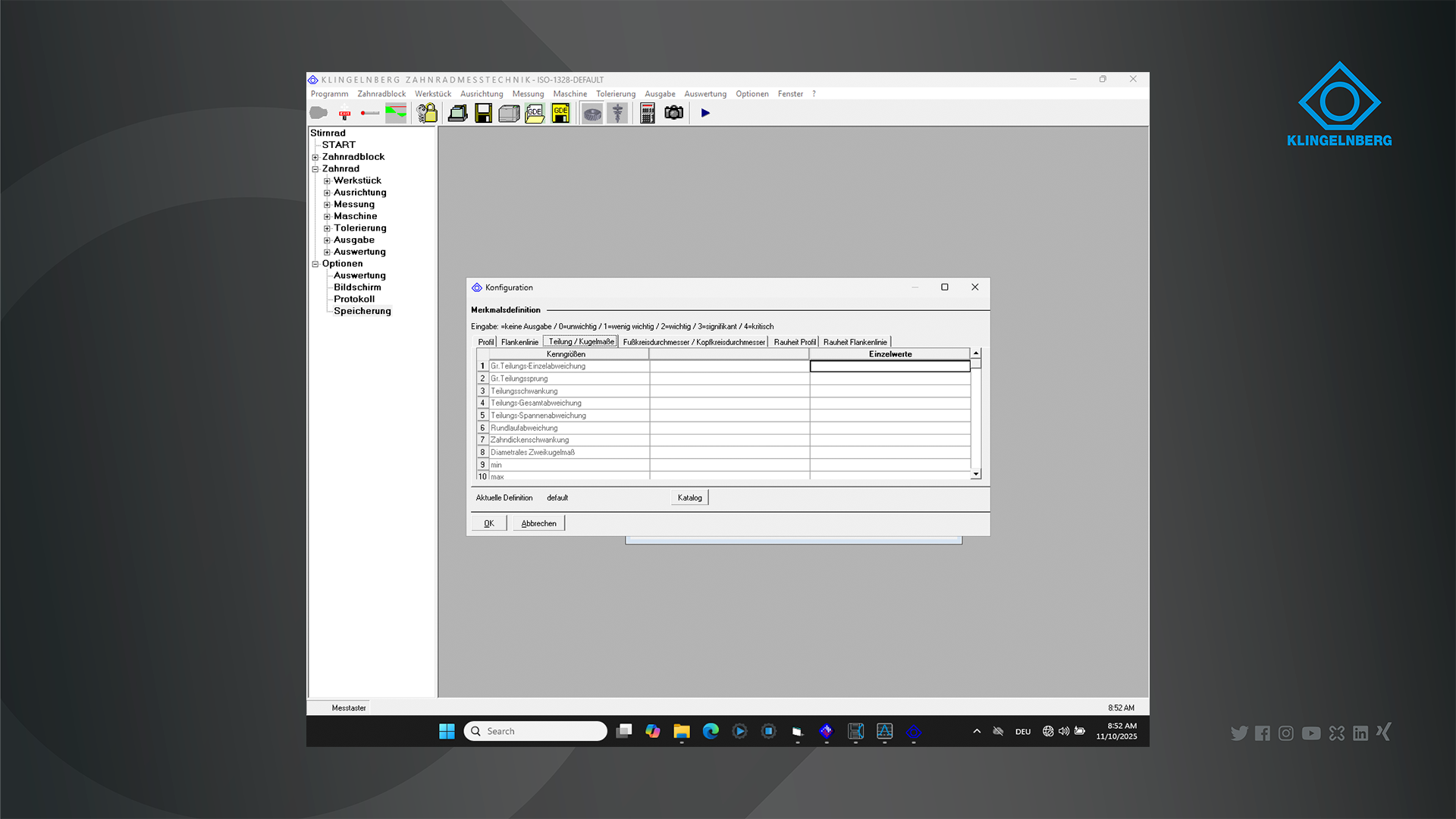
Task: Select Speicherung under Optionen
Action: coord(362,311)
